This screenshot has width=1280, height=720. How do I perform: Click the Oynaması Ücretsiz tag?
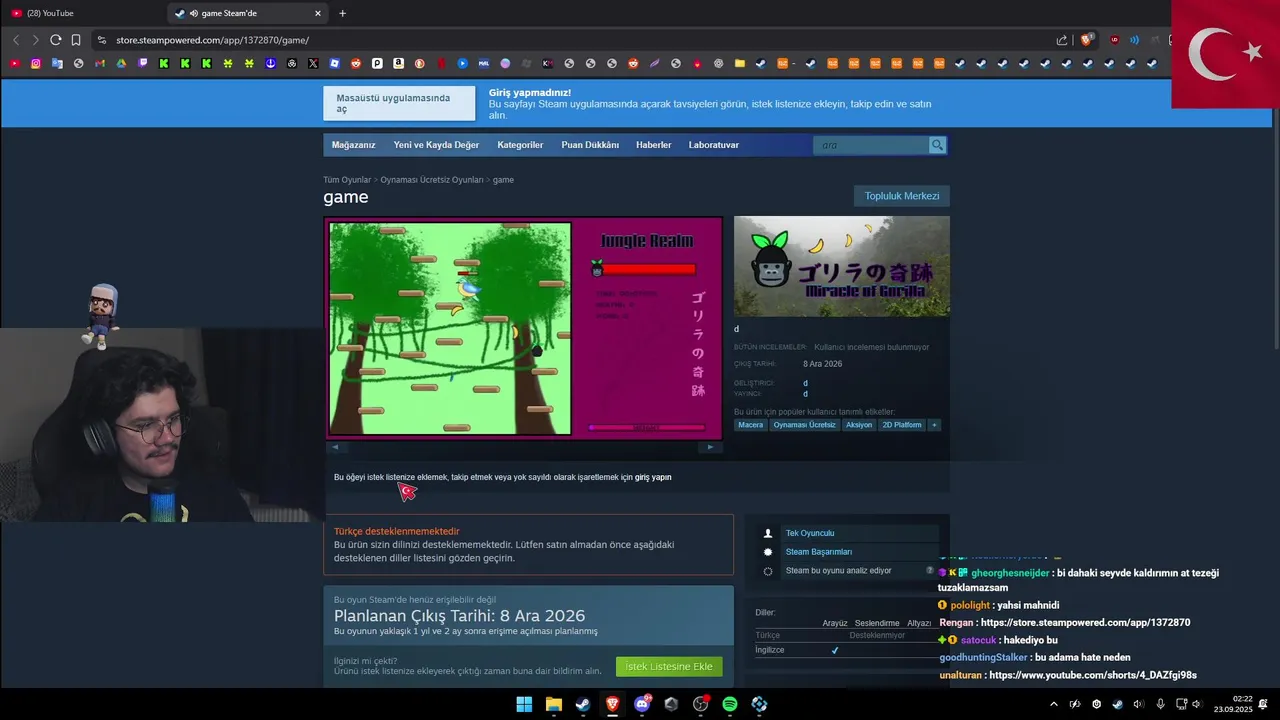click(804, 425)
